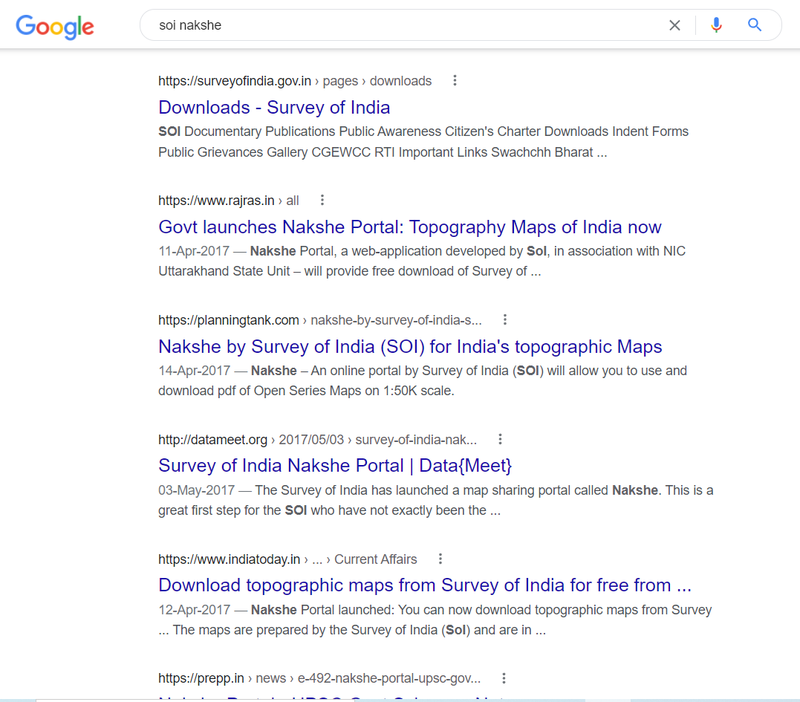Open 'Nakshe by Survey of India (SOI)' result

tap(410, 347)
